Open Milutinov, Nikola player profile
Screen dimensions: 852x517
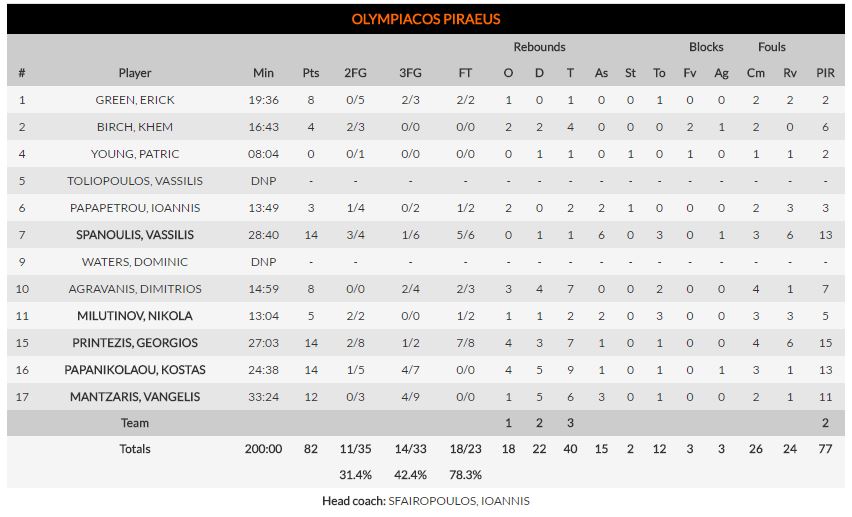tap(135, 316)
